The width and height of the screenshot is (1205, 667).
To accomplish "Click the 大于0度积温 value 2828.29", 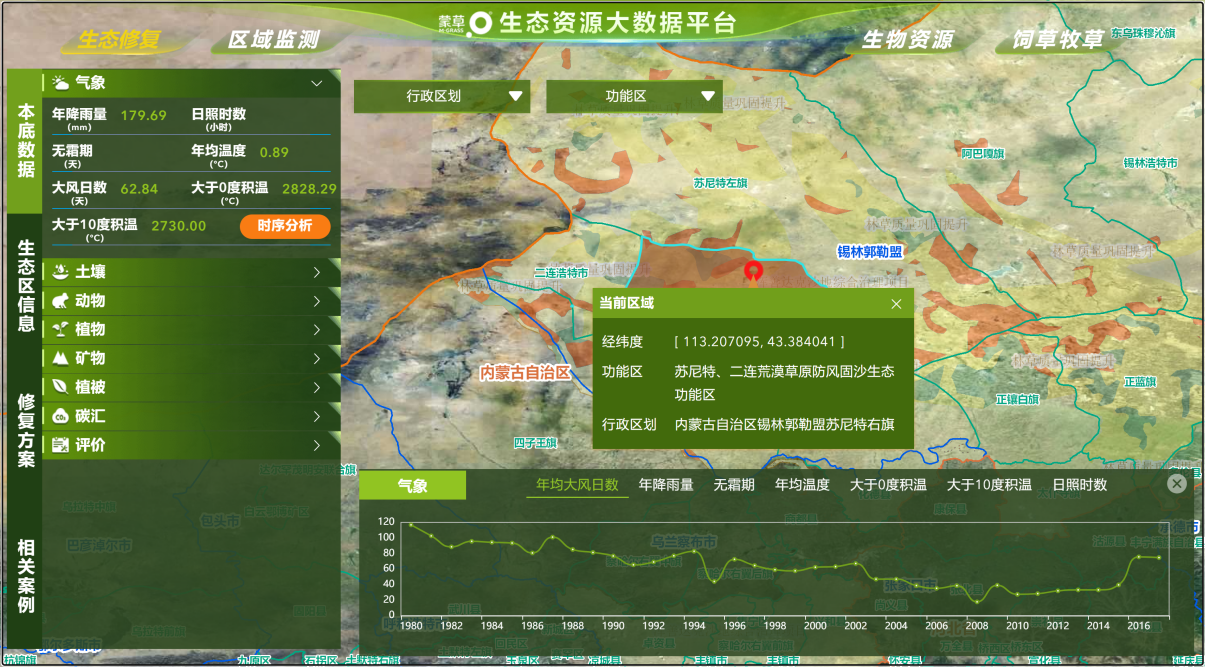I will click(309, 188).
